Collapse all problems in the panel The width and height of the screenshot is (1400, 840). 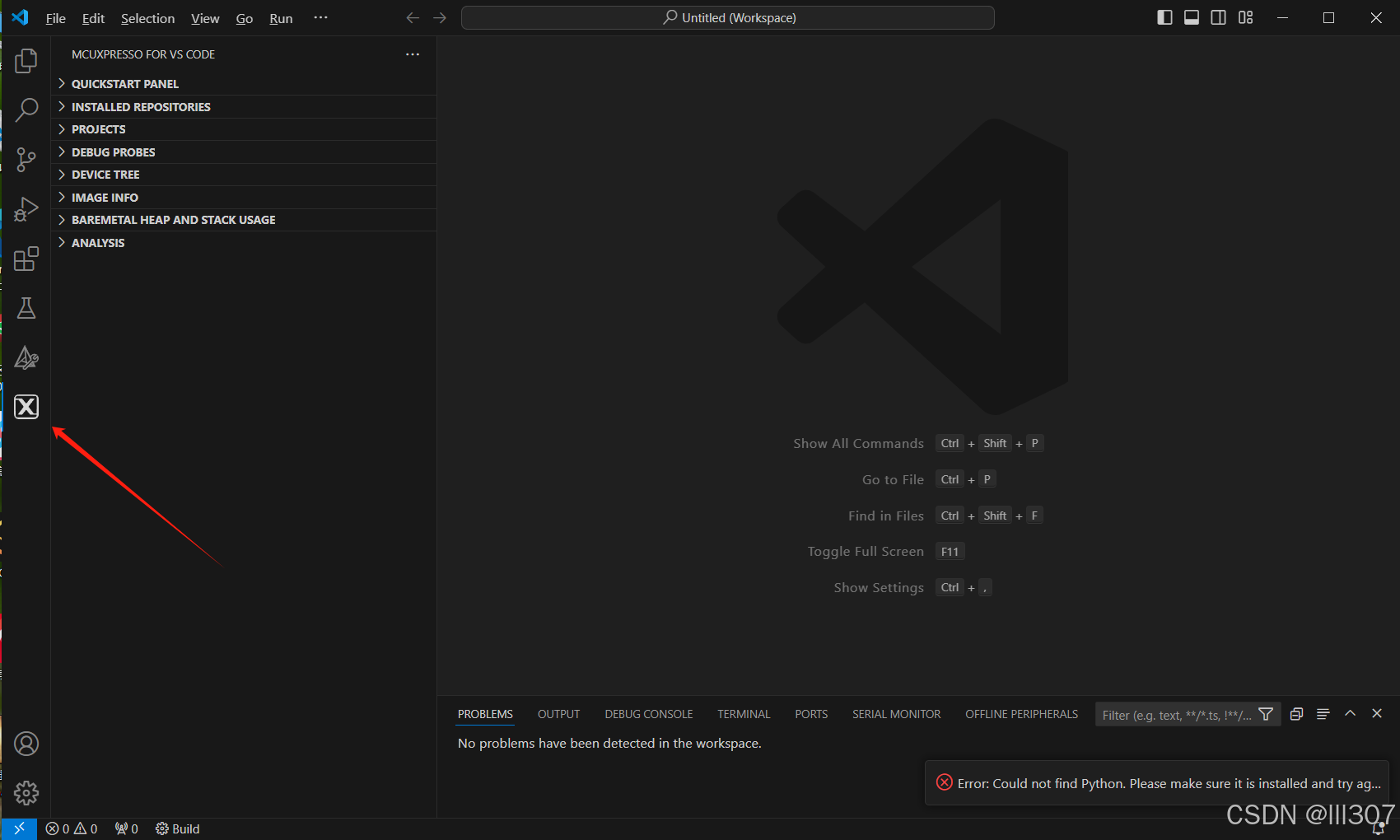pyautogui.click(x=1296, y=714)
